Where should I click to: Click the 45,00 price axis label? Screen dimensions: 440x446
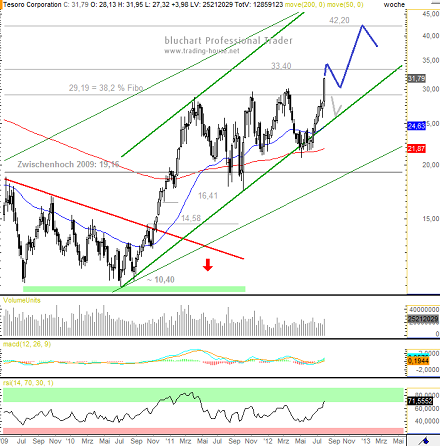430,14
